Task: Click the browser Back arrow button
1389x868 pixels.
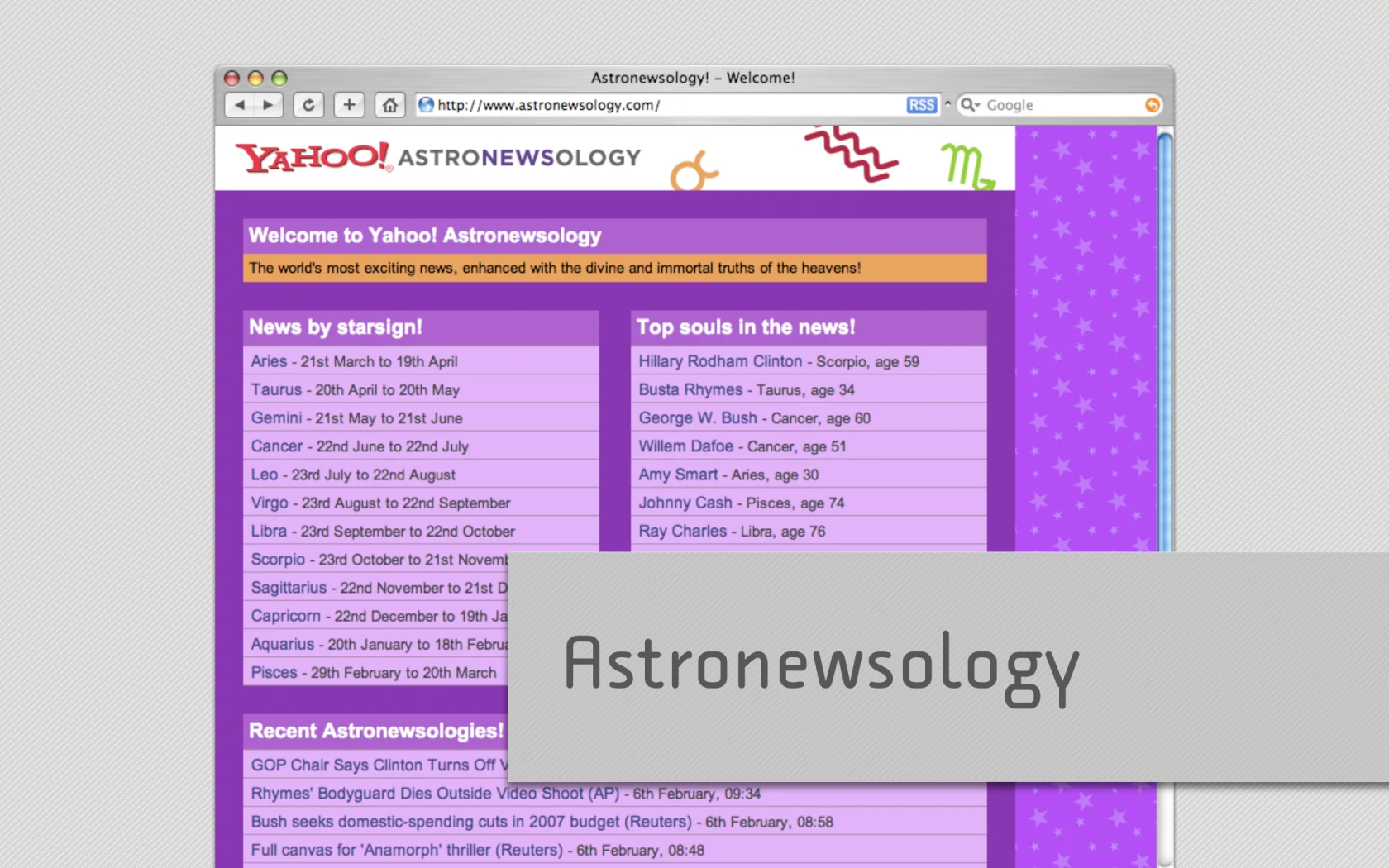Action: pyautogui.click(x=239, y=105)
